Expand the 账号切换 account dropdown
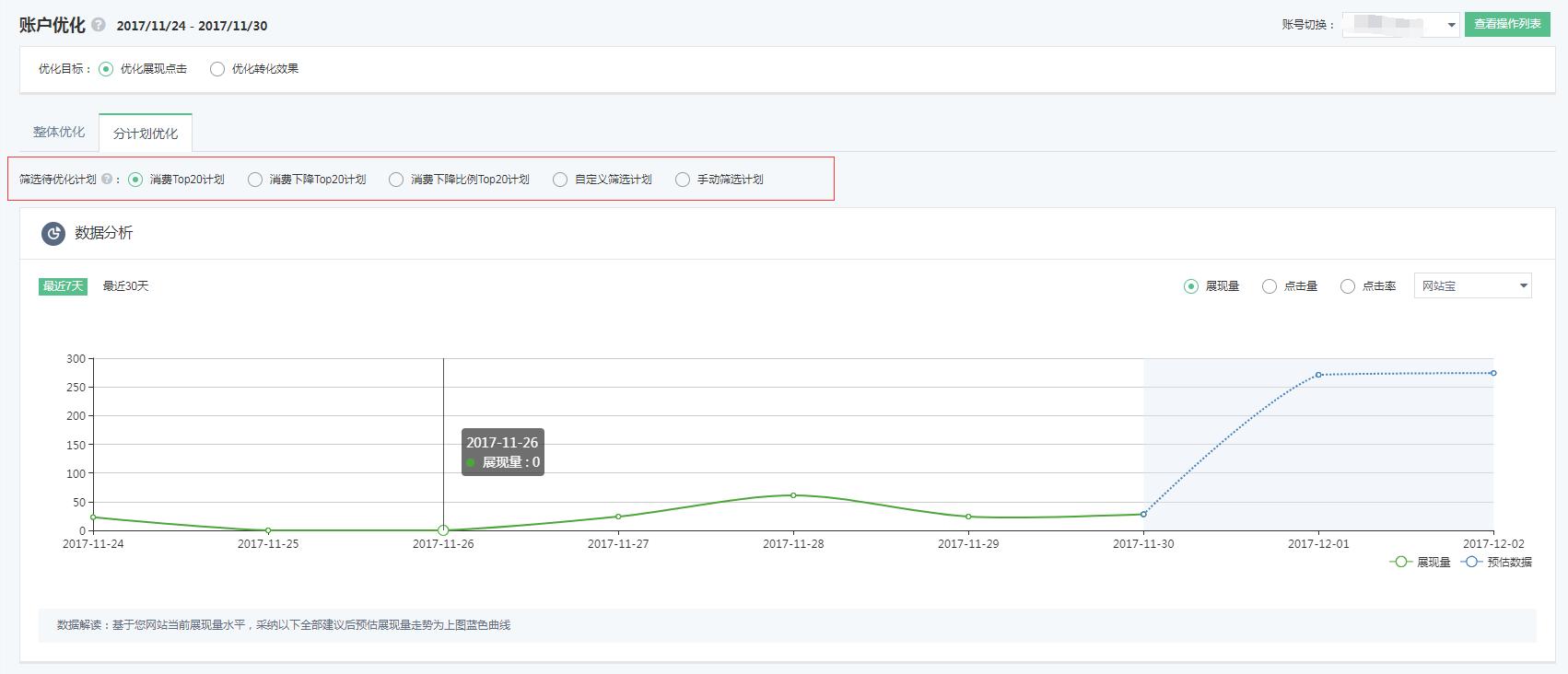Viewport: 1568px width, 674px height. click(1400, 25)
